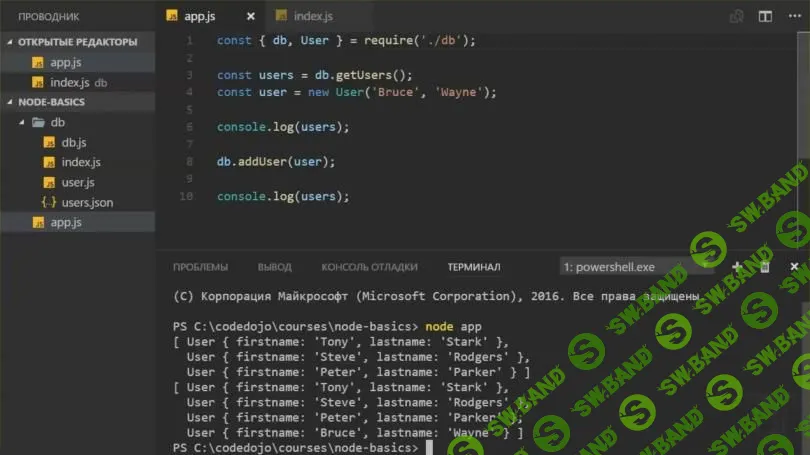Switch to the ТЕРМИНАЛ panel tab
The image size is (810, 455).
coord(474,267)
